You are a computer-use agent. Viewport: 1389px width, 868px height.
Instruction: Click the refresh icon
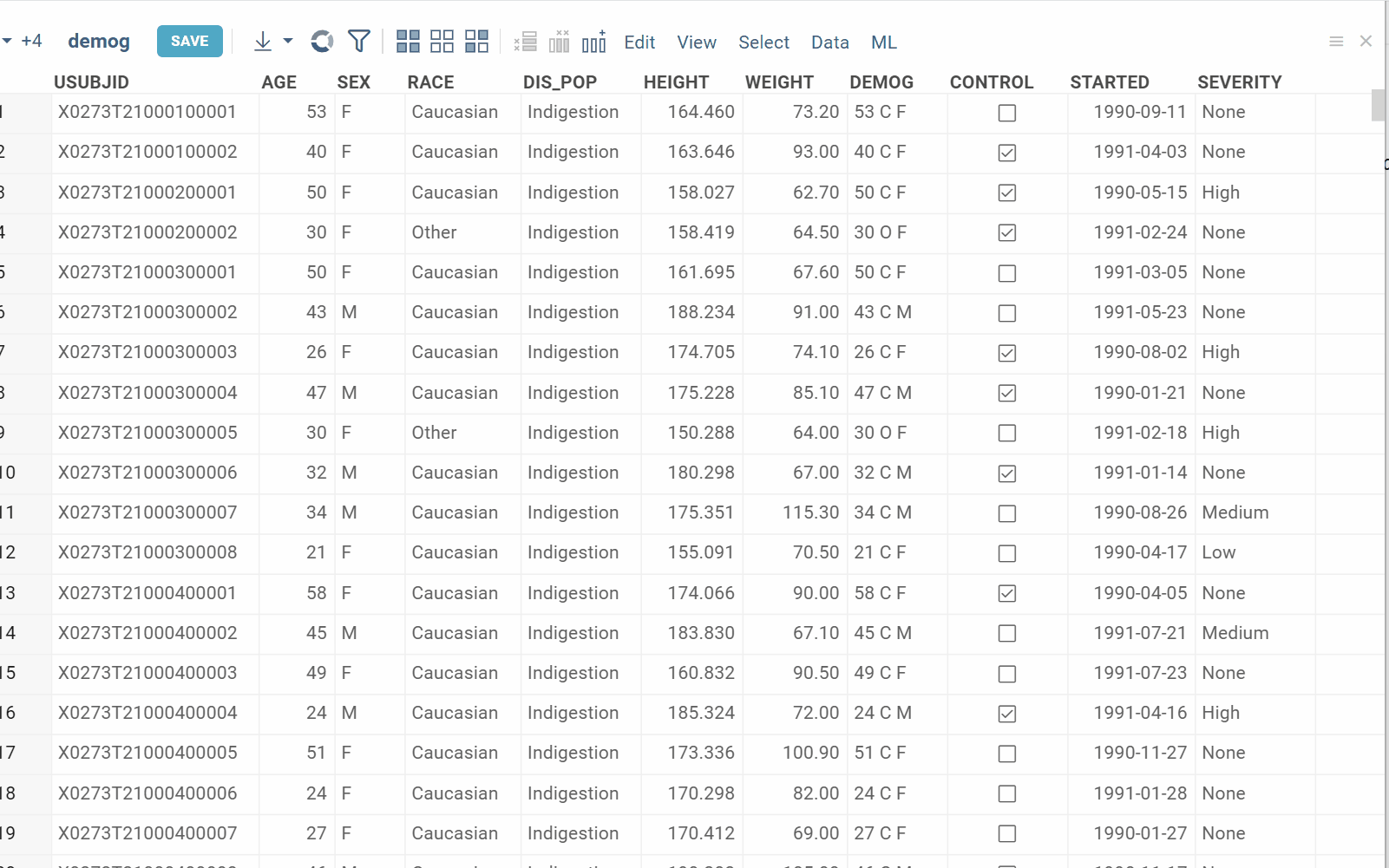322,42
